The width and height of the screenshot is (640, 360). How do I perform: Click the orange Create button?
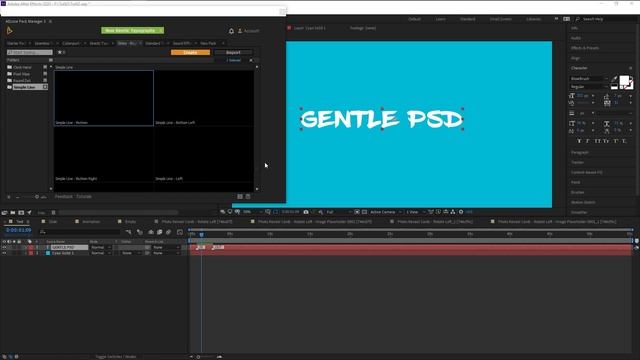190,52
